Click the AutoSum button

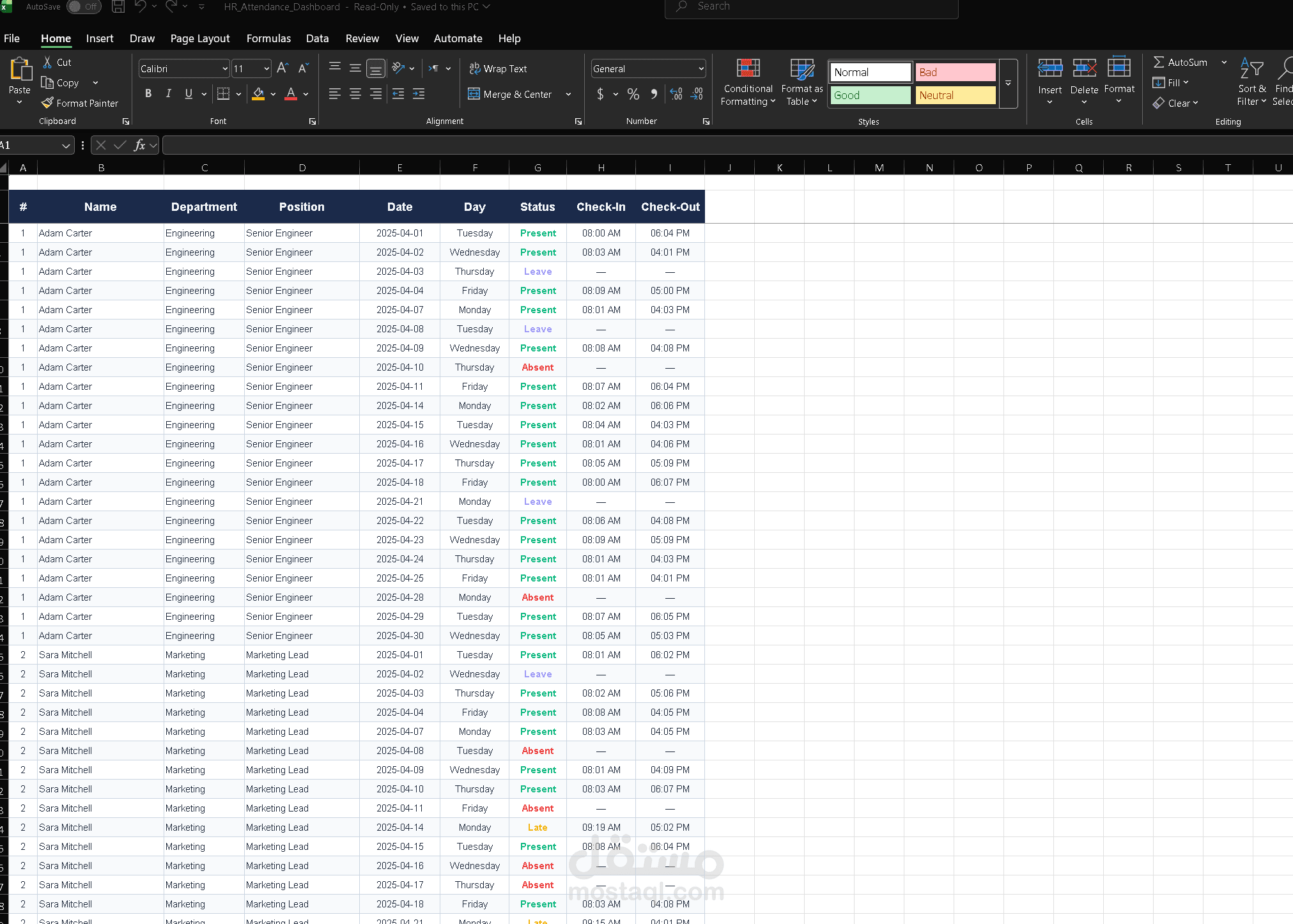pyautogui.click(x=1181, y=62)
